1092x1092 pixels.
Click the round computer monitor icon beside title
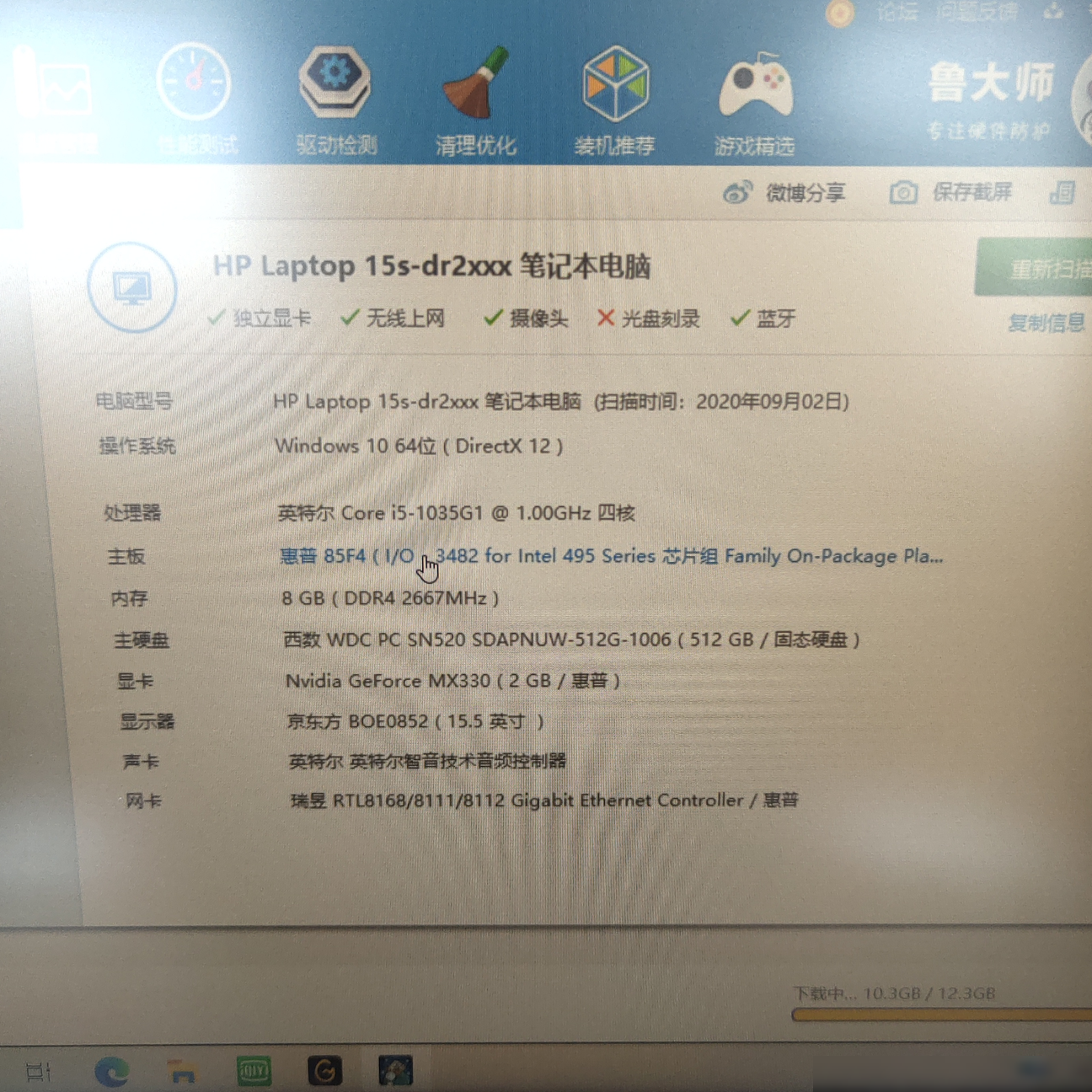pos(132,287)
